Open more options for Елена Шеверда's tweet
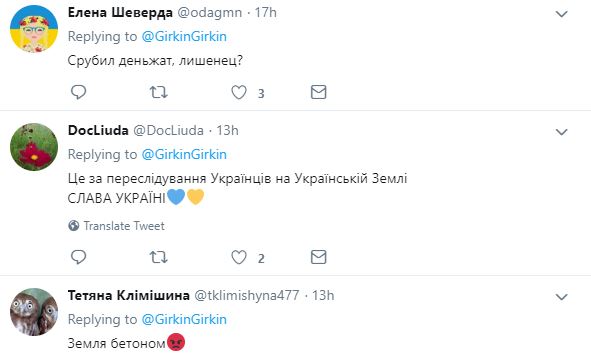This screenshot has width=591, height=363. tap(562, 14)
